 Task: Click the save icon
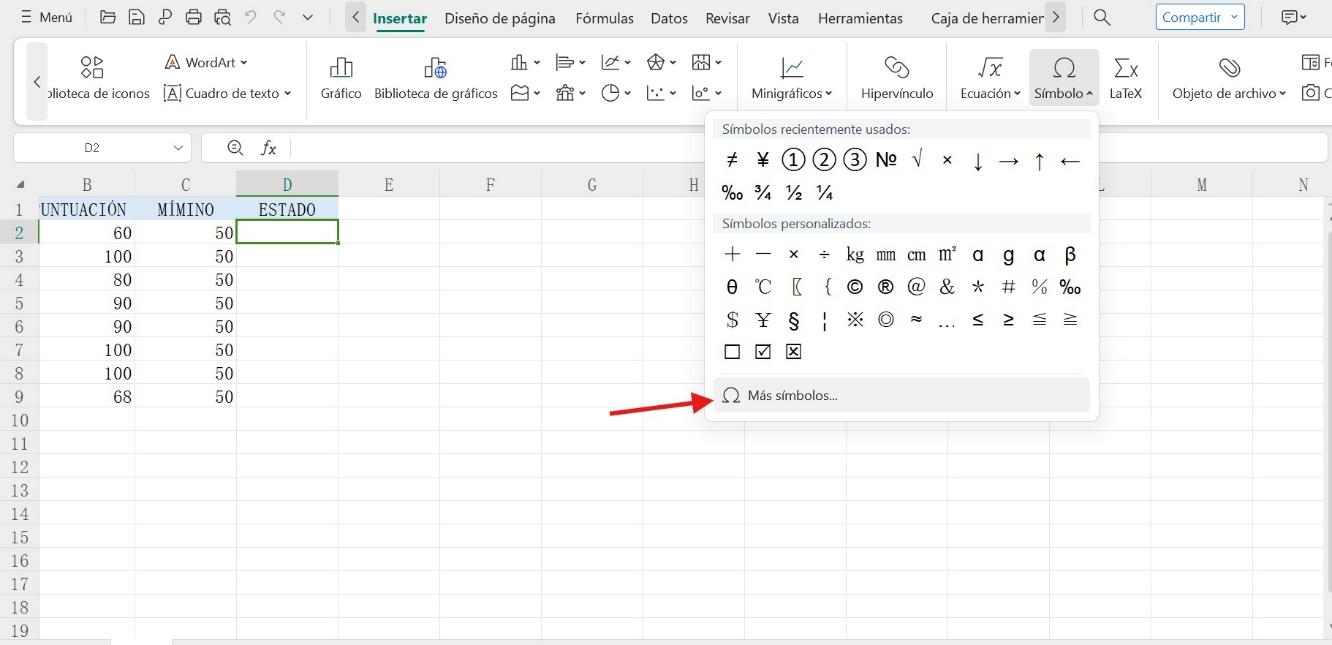pyautogui.click(x=136, y=17)
